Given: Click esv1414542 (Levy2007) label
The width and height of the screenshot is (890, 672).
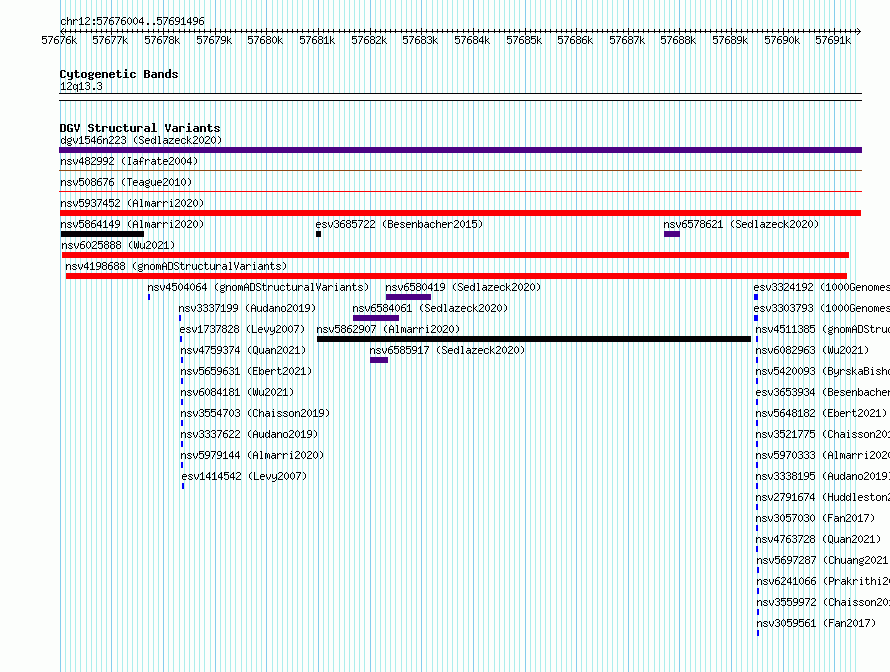Looking at the screenshot, I should click(244, 476).
